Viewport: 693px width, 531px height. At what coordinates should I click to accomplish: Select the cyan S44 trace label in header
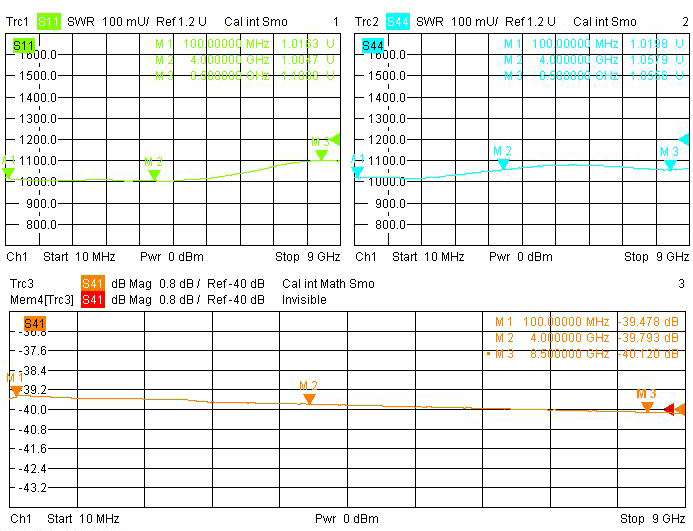pyautogui.click(x=397, y=21)
